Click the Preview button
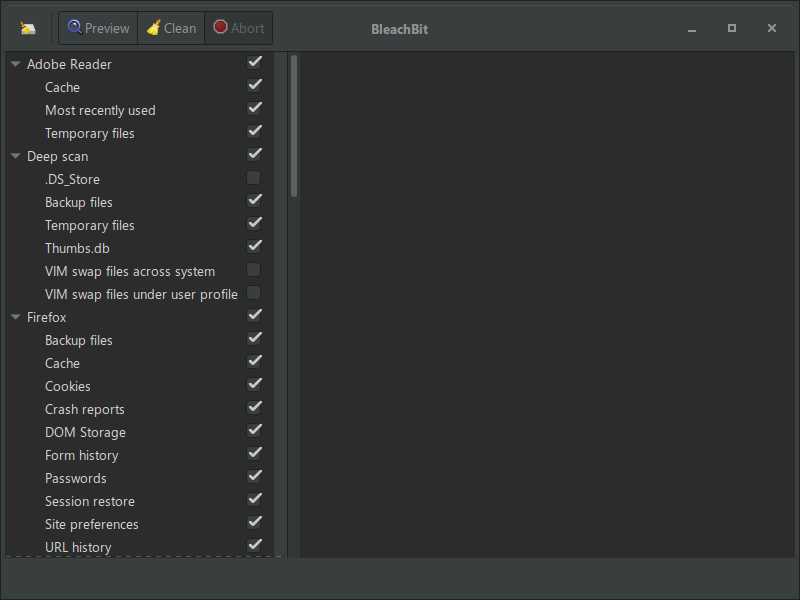Image resolution: width=800 pixels, height=600 pixels. pyautogui.click(x=98, y=28)
